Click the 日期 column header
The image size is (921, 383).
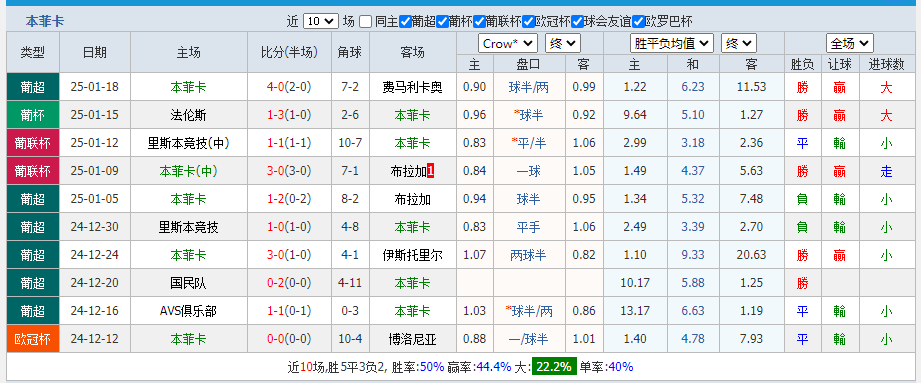(x=95, y=52)
